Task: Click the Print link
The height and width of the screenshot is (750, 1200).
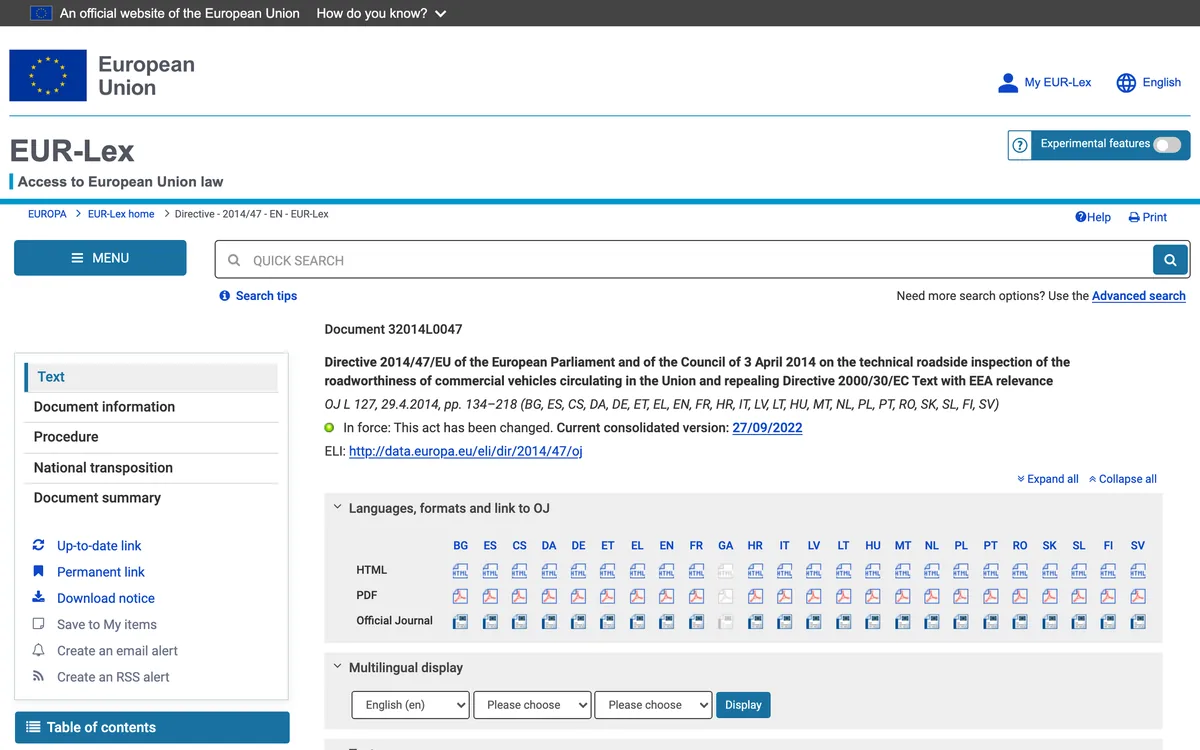Action: (1148, 217)
